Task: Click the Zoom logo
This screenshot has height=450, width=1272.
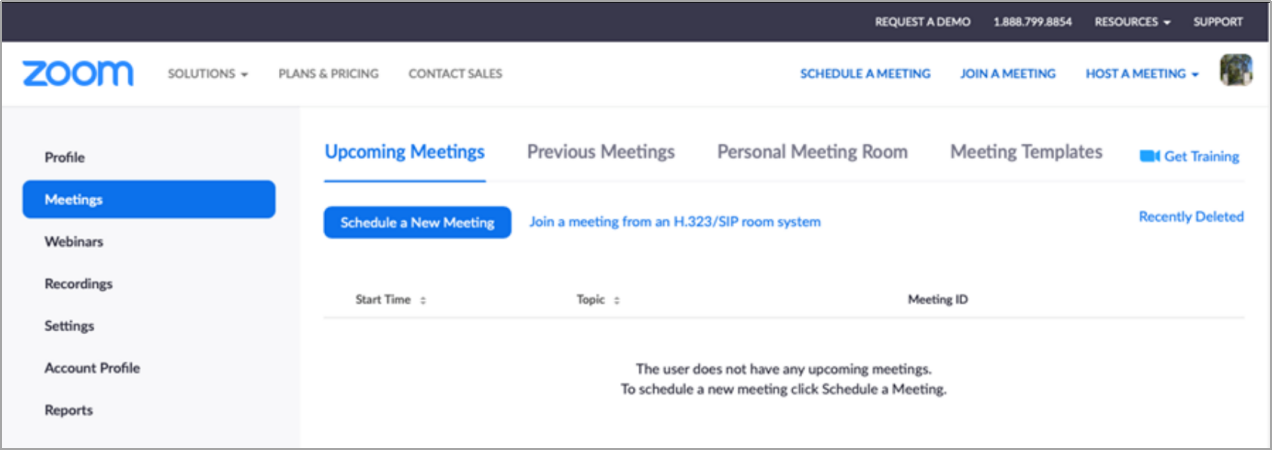Action: [77, 73]
